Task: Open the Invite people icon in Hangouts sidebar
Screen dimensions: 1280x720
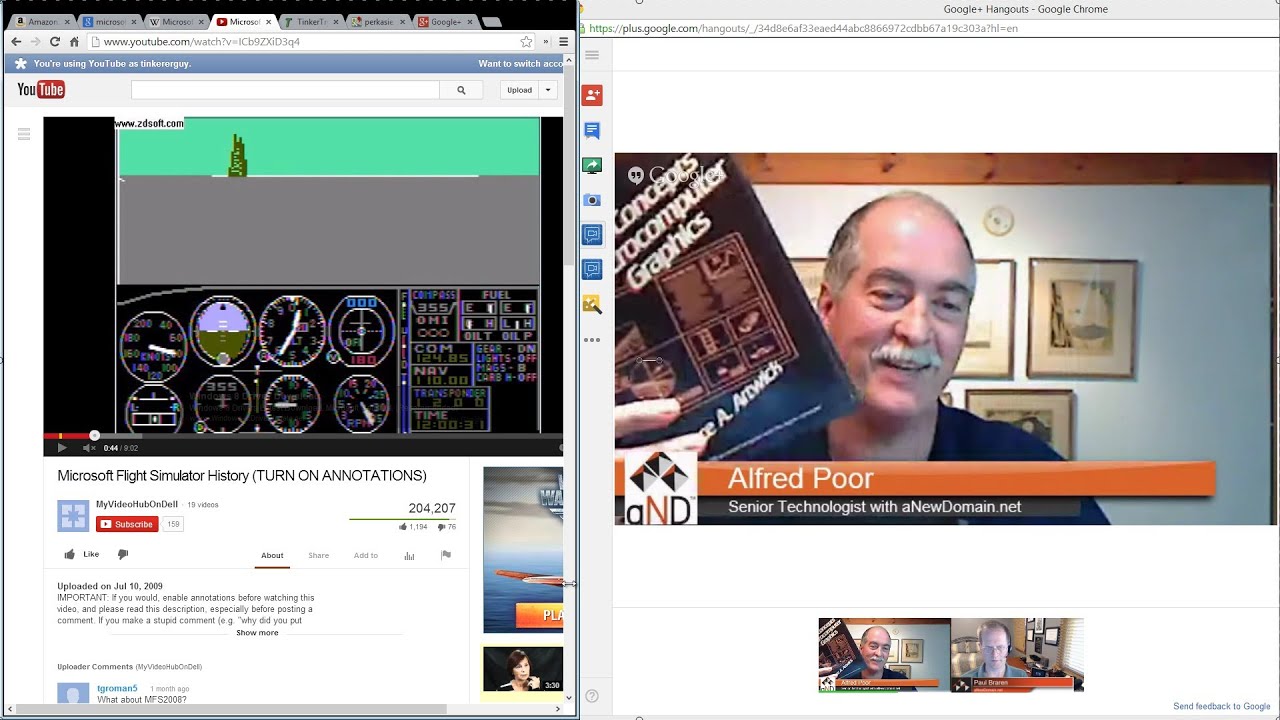Action: point(592,95)
